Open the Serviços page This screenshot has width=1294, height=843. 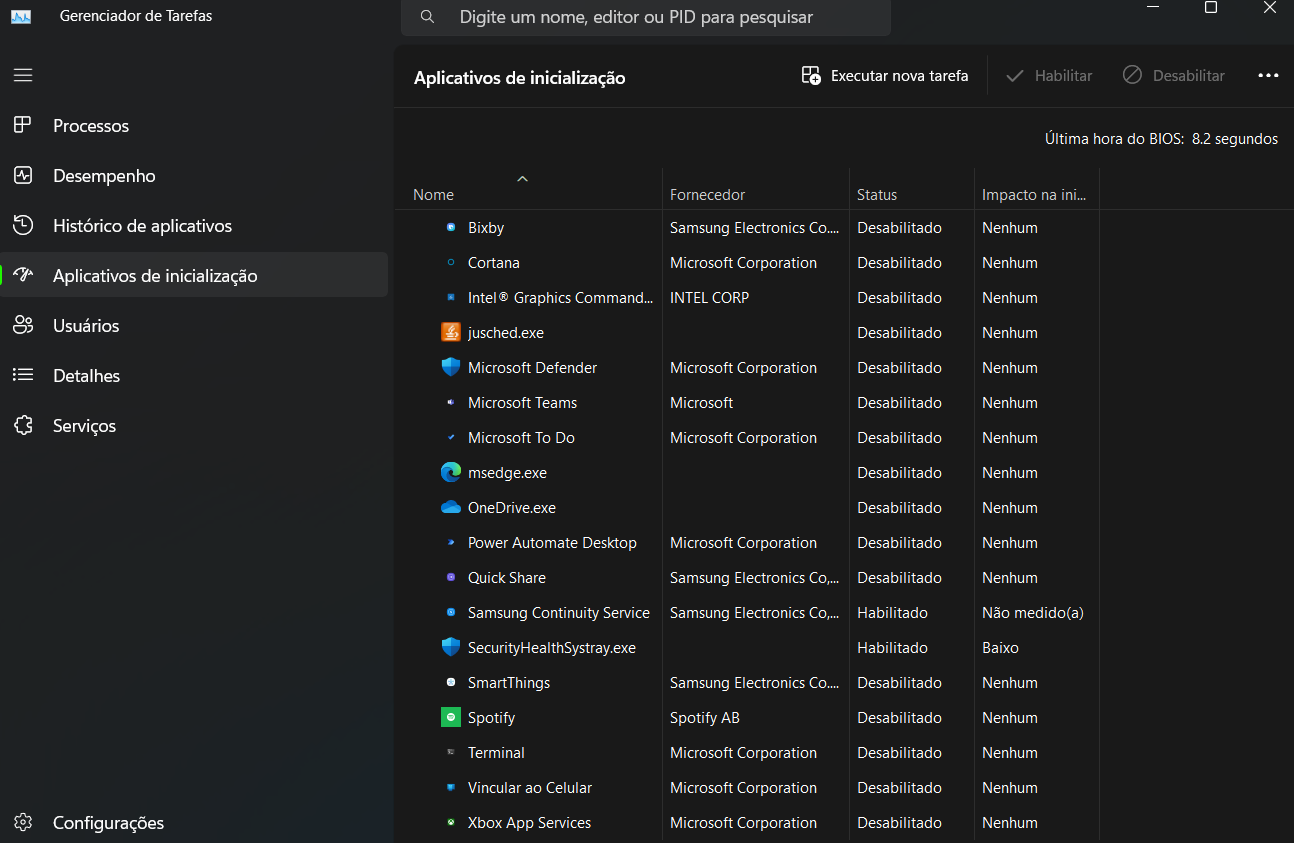194,425
